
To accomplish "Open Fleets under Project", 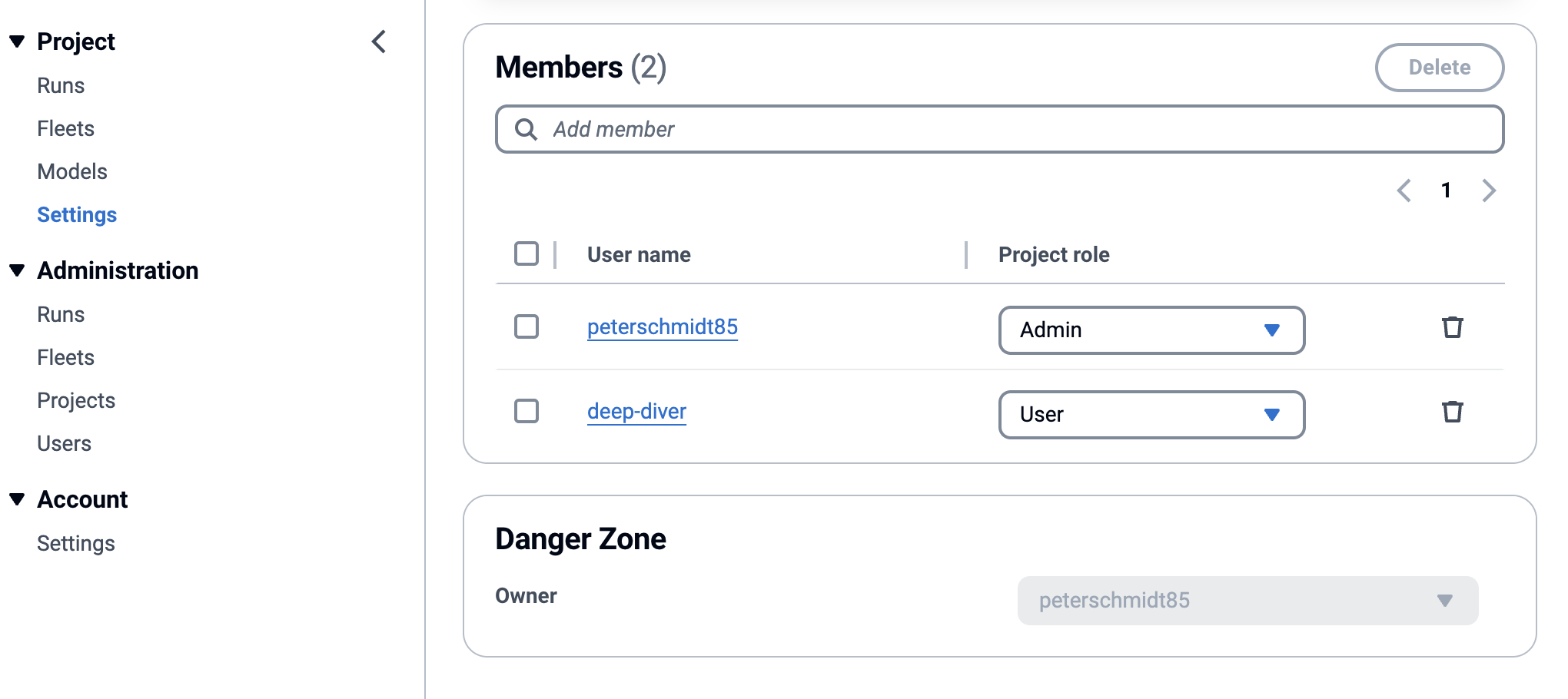I will [65, 128].
